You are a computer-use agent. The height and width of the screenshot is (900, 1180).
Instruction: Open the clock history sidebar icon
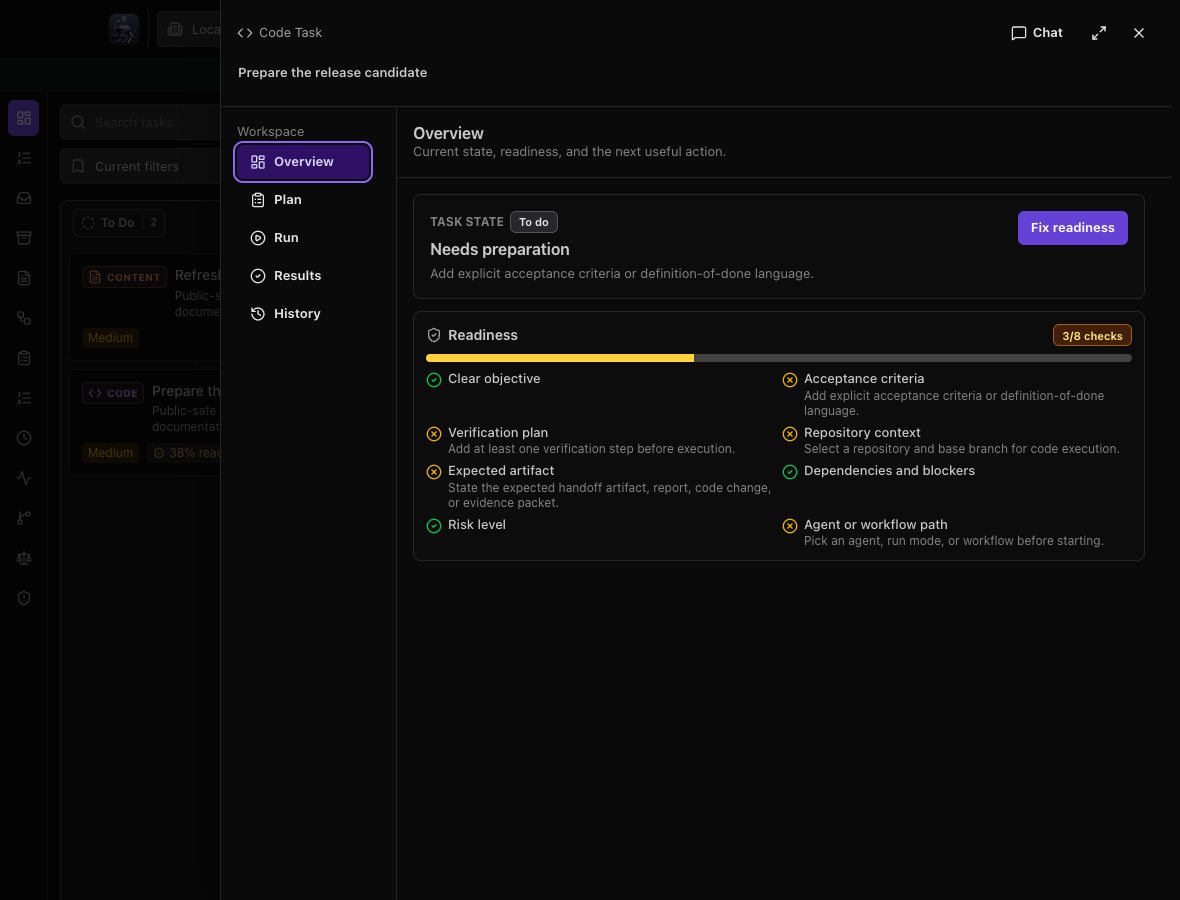[24, 438]
